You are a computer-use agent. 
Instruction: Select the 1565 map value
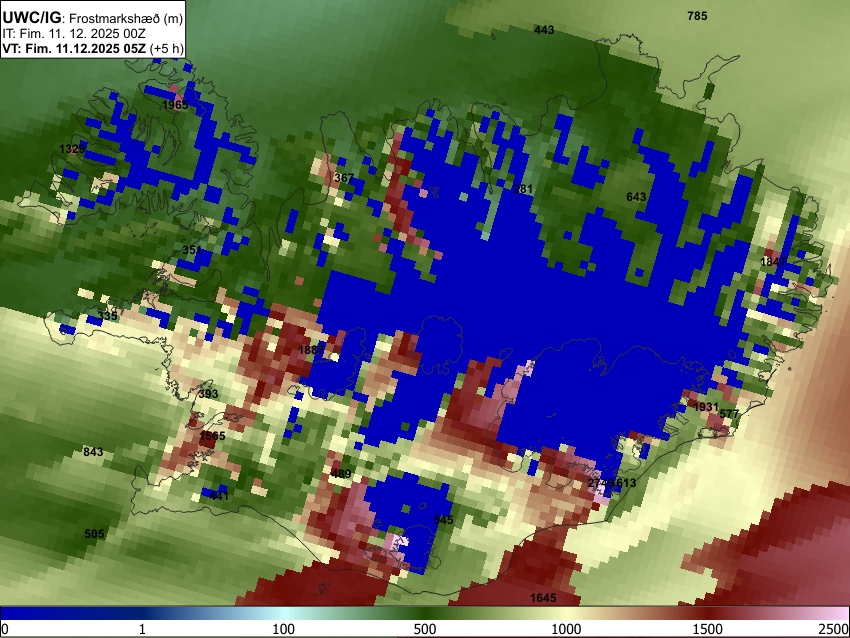click(212, 436)
